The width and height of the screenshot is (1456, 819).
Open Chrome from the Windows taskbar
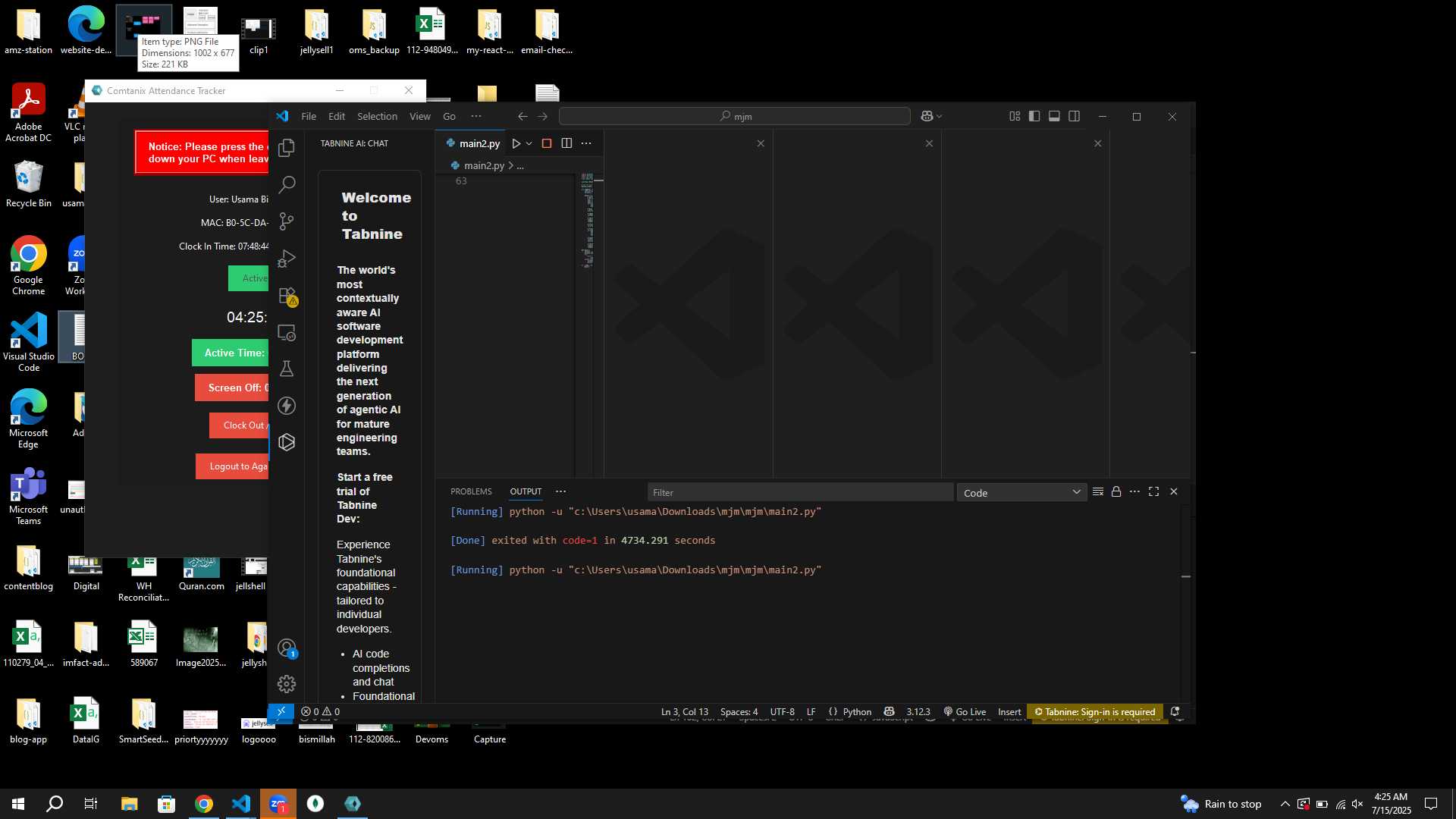pyautogui.click(x=203, y=804)
